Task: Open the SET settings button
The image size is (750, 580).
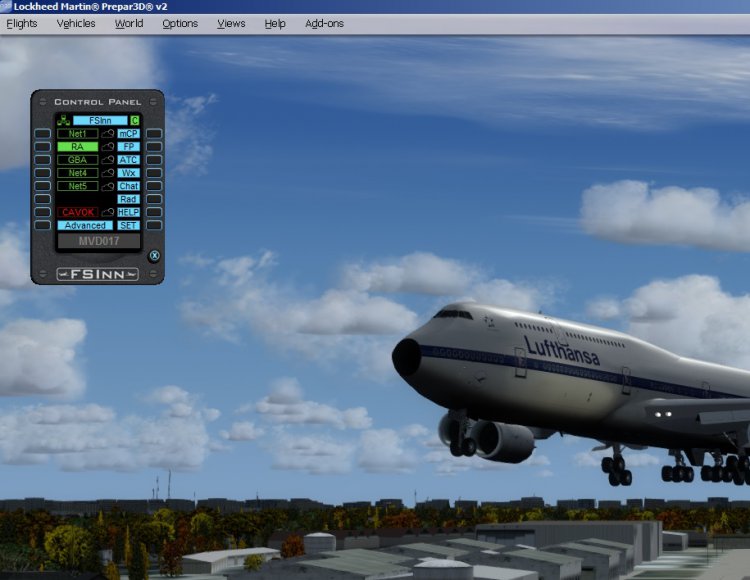Action: 128,225
